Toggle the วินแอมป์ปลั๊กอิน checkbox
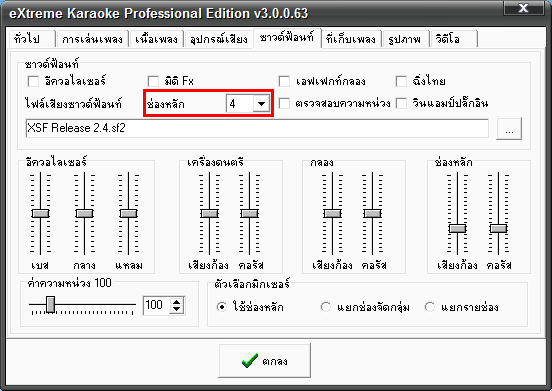This screenshot has width=552, height=391. point(401,103)
